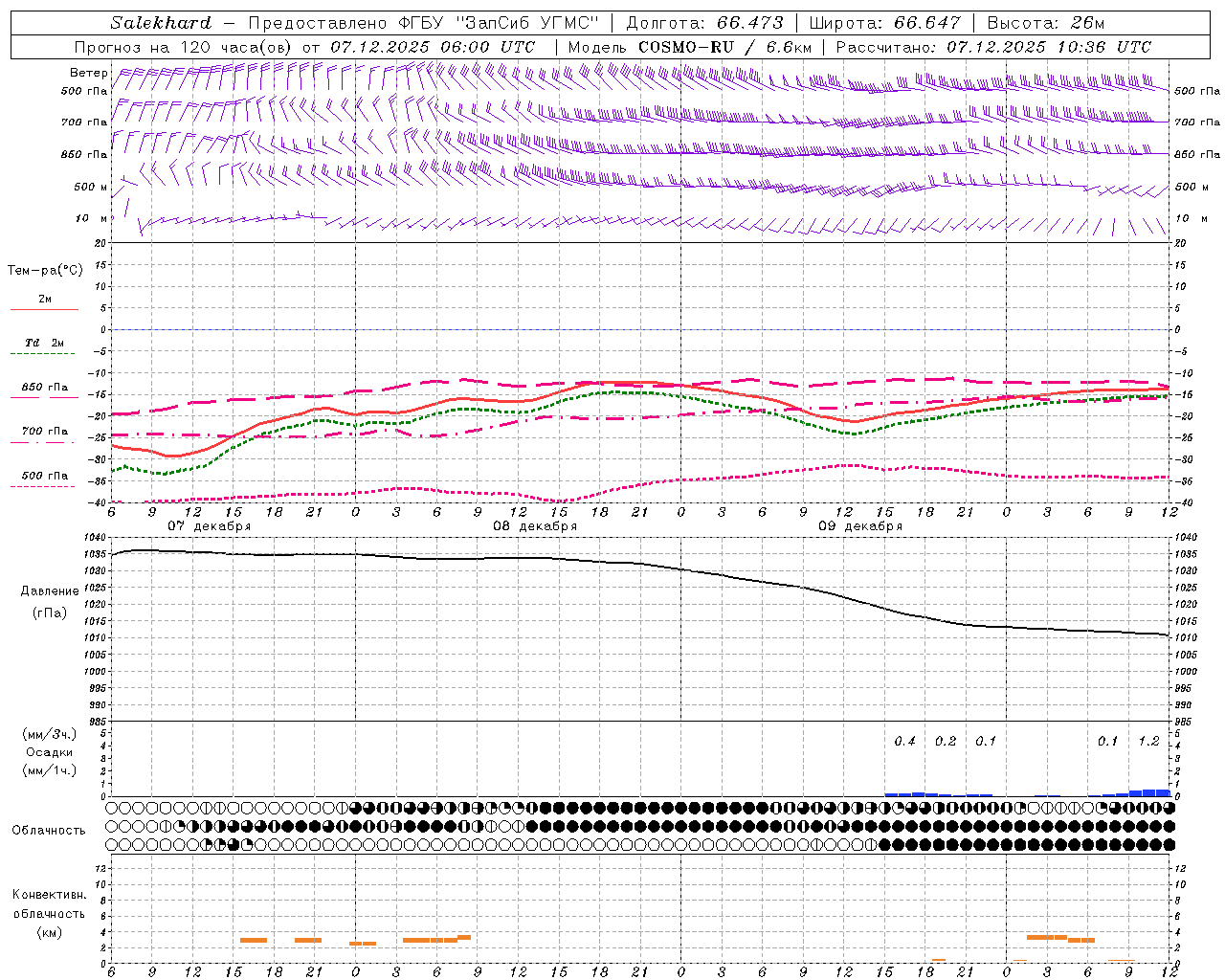This screenshot has width=1225, height=980.
Task: Select the Широта: 66.647 header field
Action: tap(884, 23)
